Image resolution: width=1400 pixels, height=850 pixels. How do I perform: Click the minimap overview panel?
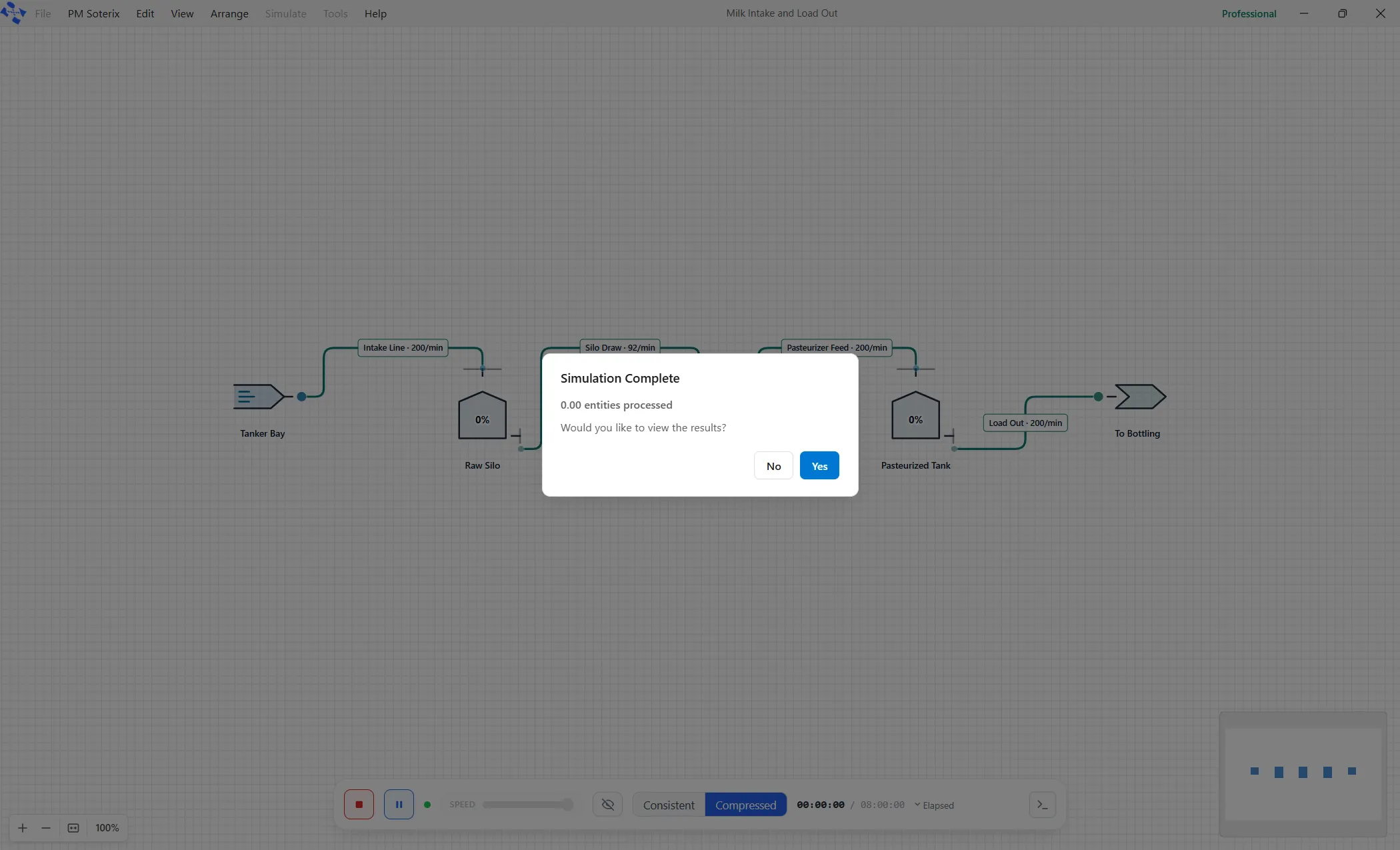(1303, 773)
